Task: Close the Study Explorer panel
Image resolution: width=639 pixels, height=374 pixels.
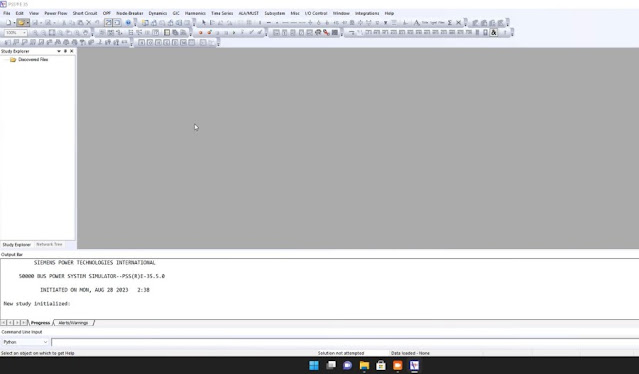Action: coord(72,51)
